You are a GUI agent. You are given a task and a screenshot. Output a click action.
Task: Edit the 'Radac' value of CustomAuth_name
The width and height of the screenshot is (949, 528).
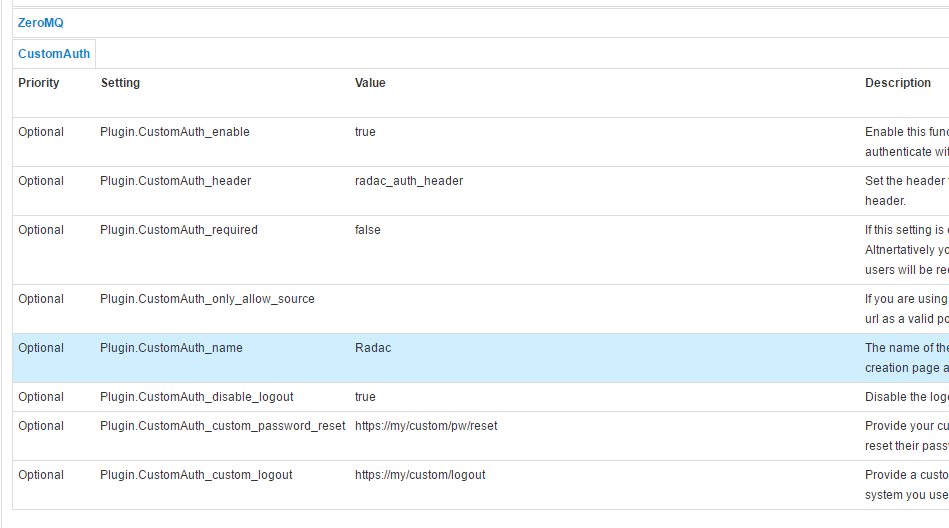pyautogui.click(x=372, y=348)
